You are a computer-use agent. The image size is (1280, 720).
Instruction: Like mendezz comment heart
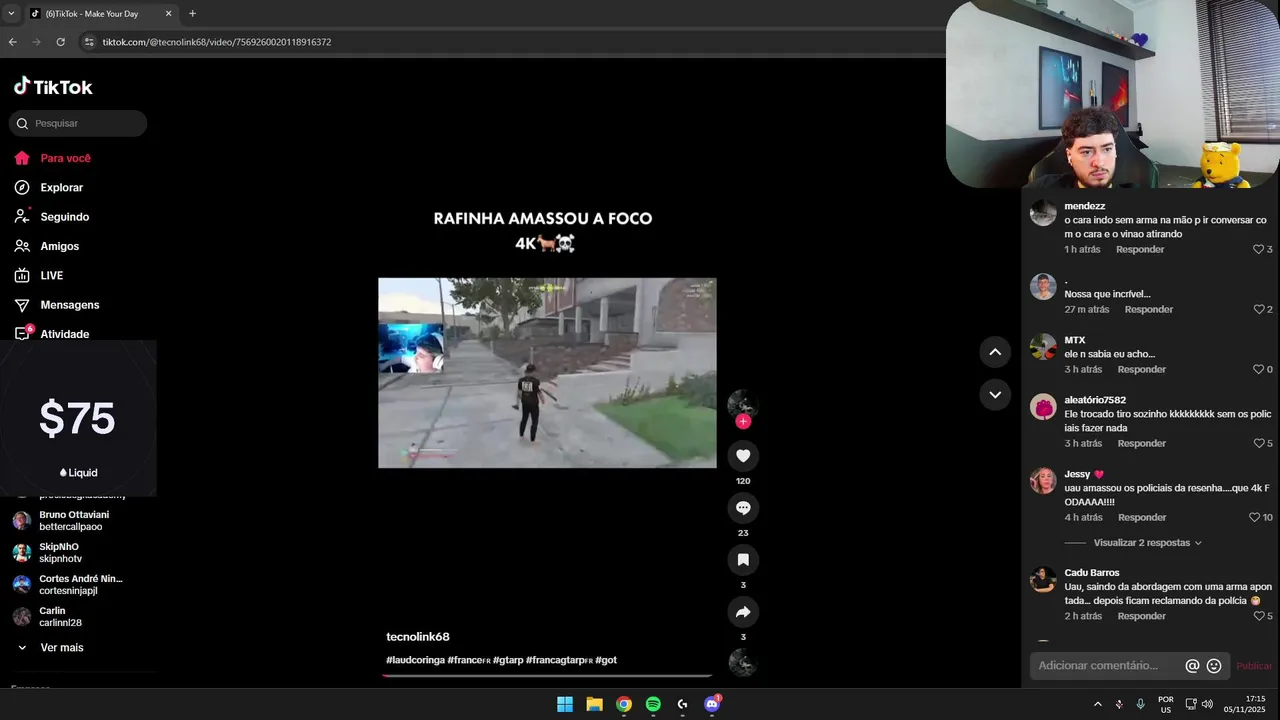[x=1259, y=249]
